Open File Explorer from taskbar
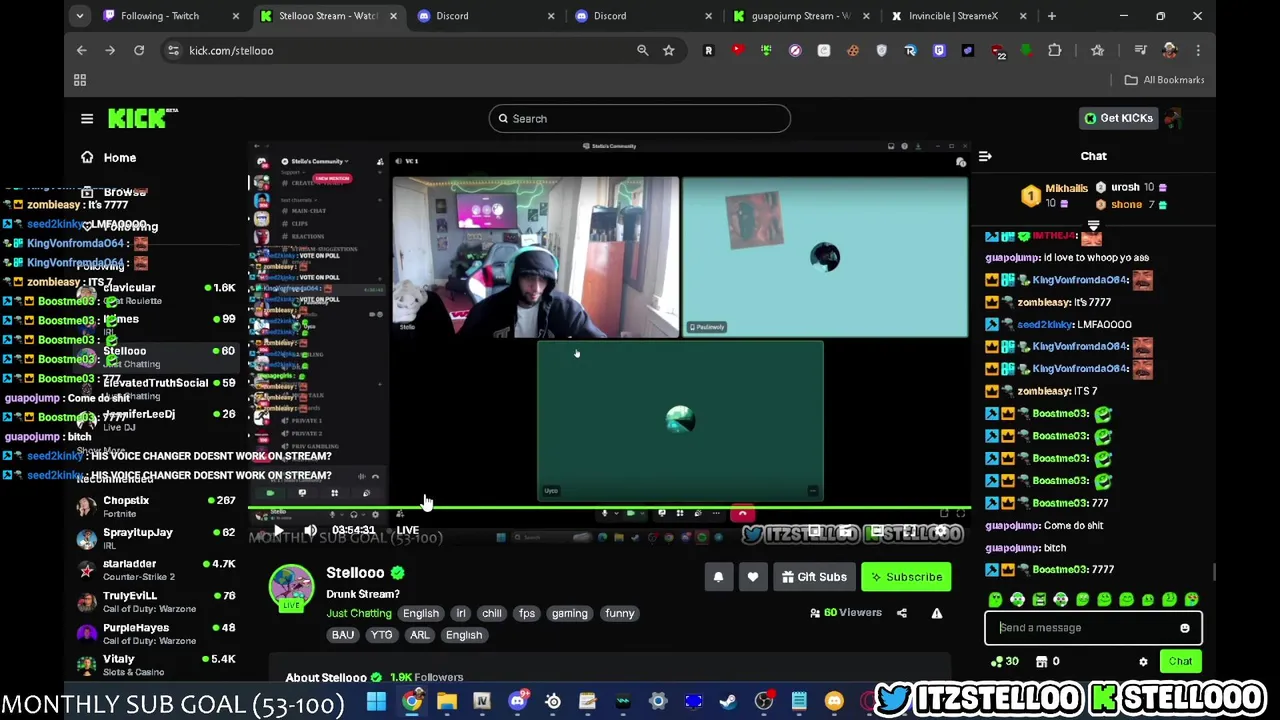Screen dimensions: 1280x720 coord(447,702)
